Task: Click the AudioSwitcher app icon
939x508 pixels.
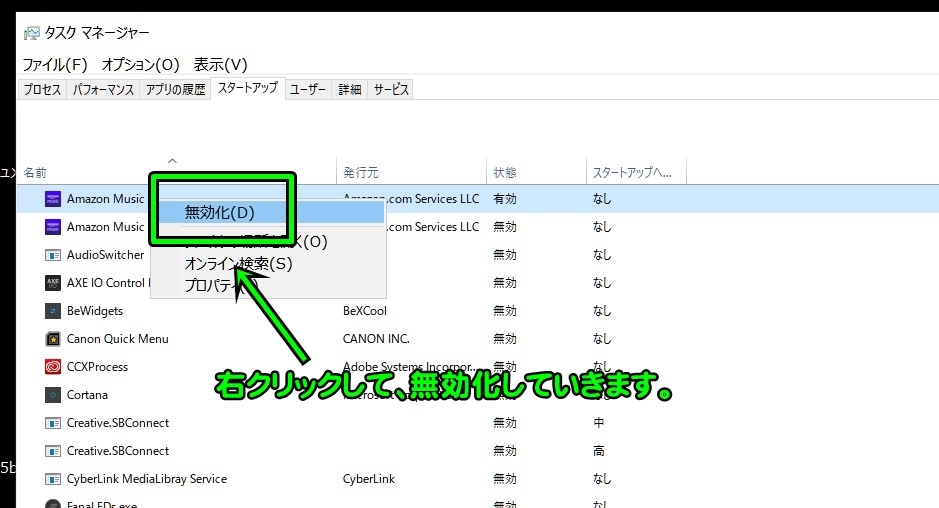Action: coord(53,255)
